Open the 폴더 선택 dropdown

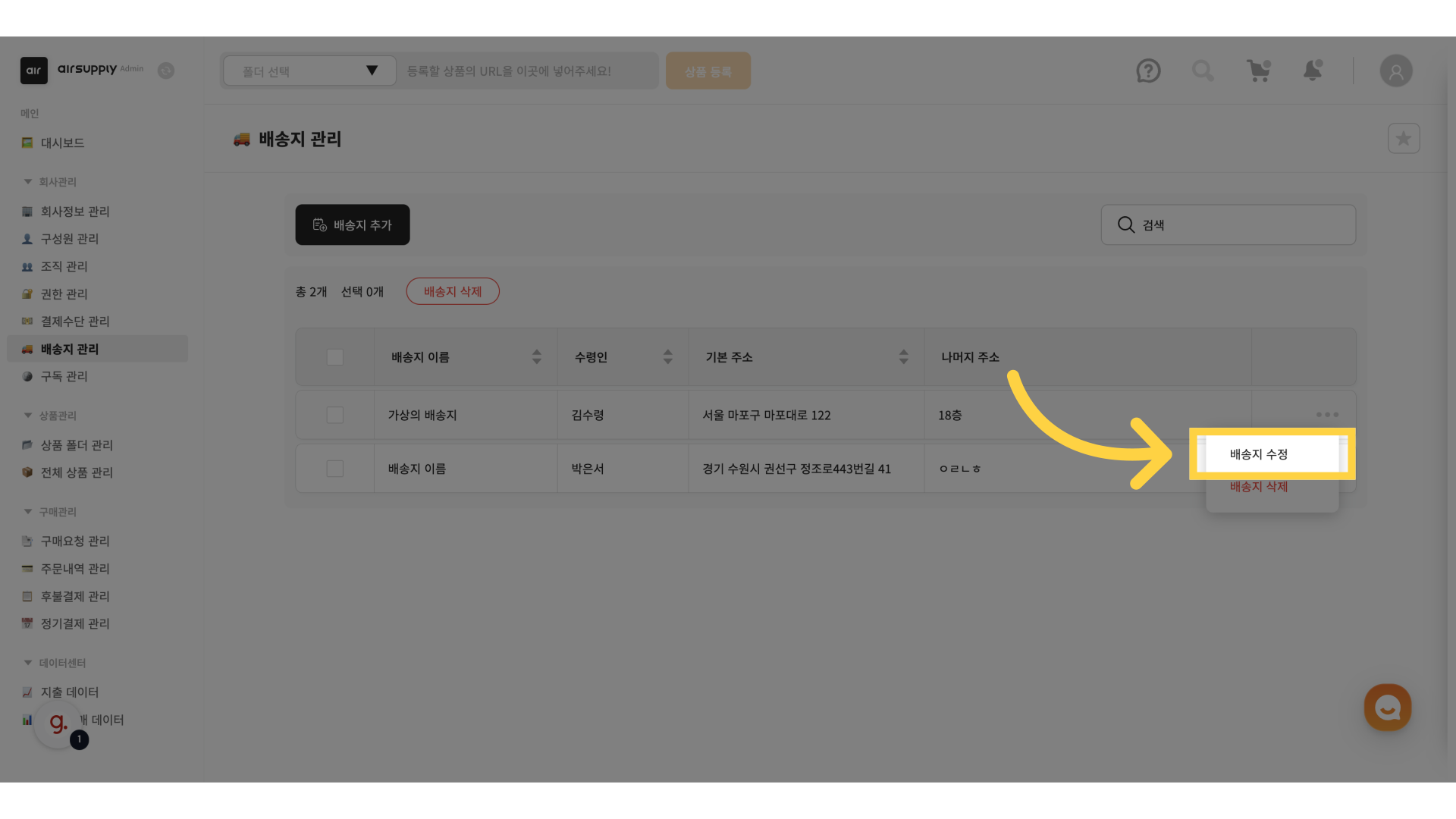pos(309,71)
